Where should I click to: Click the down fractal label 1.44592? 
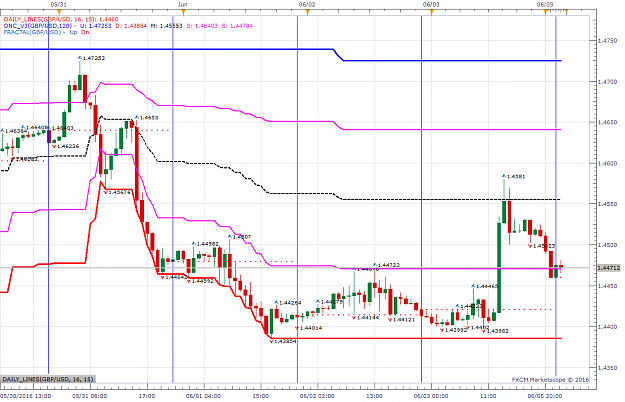coord(202,281)
